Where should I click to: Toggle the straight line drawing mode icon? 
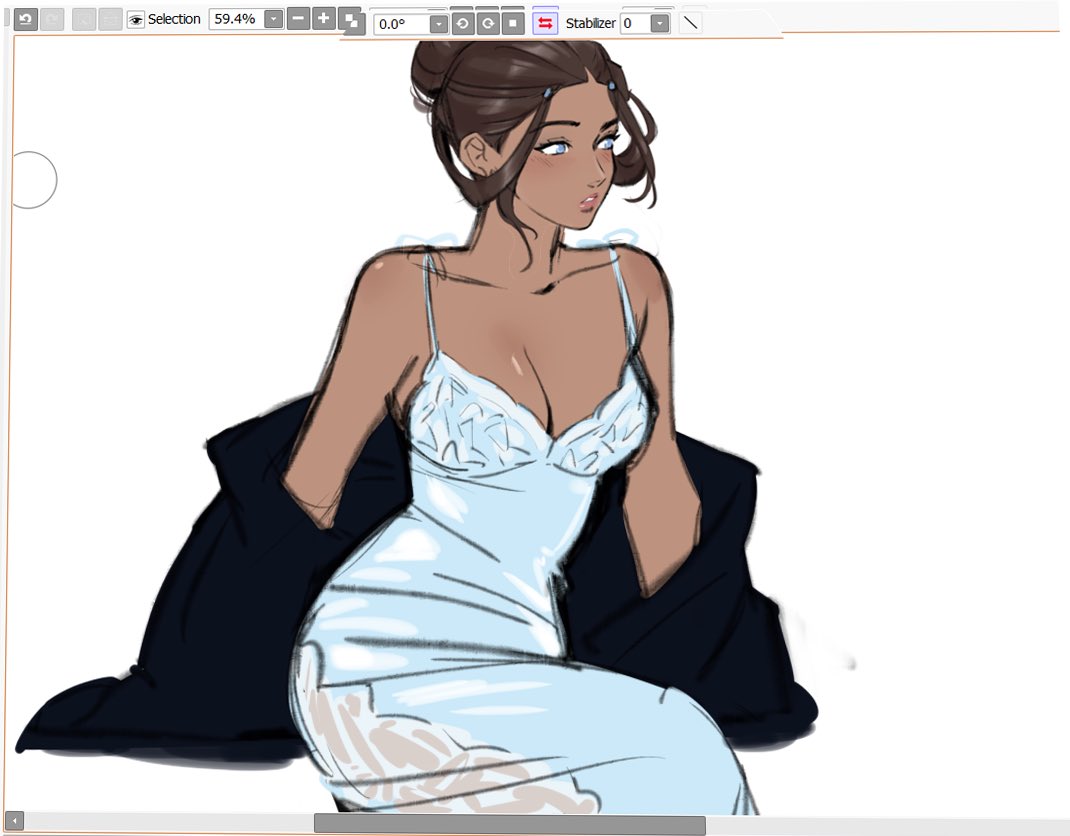691,23
